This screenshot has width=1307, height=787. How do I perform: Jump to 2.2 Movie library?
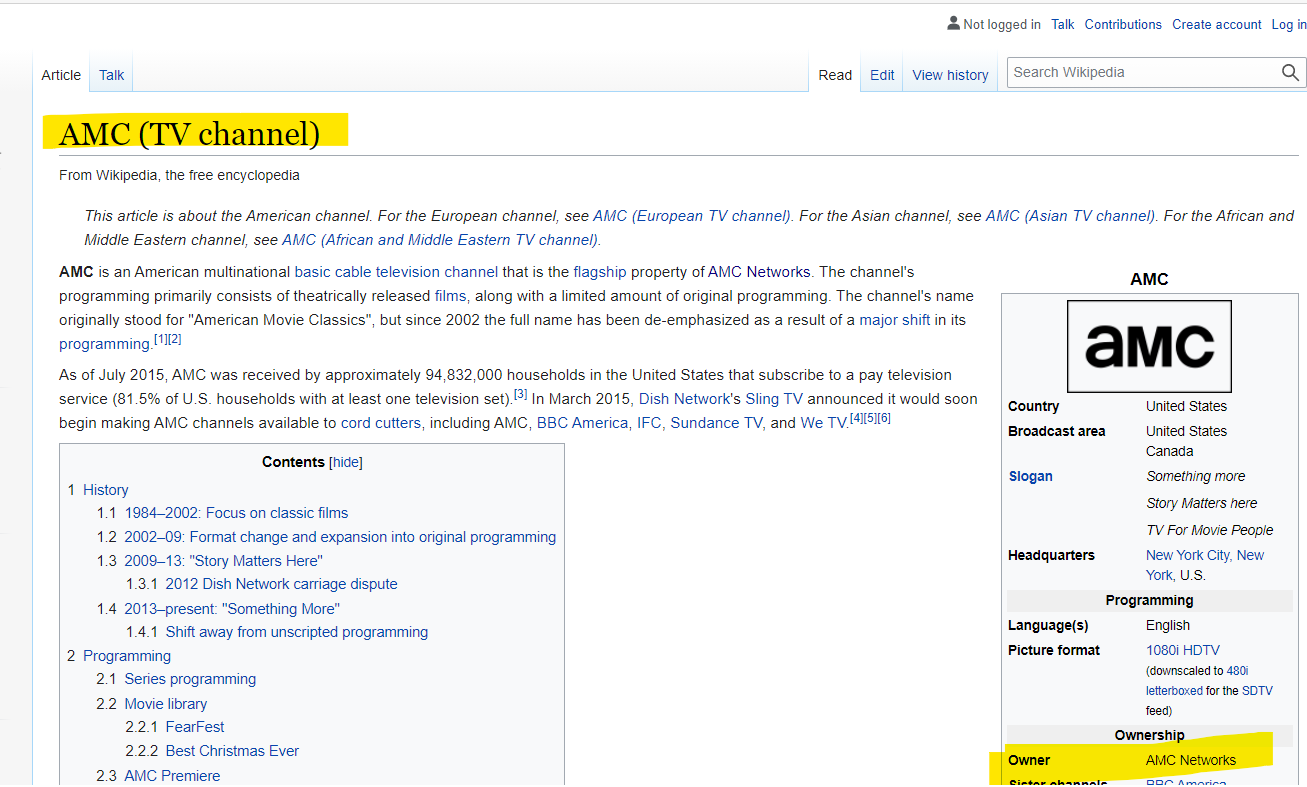tap(151, 704)
